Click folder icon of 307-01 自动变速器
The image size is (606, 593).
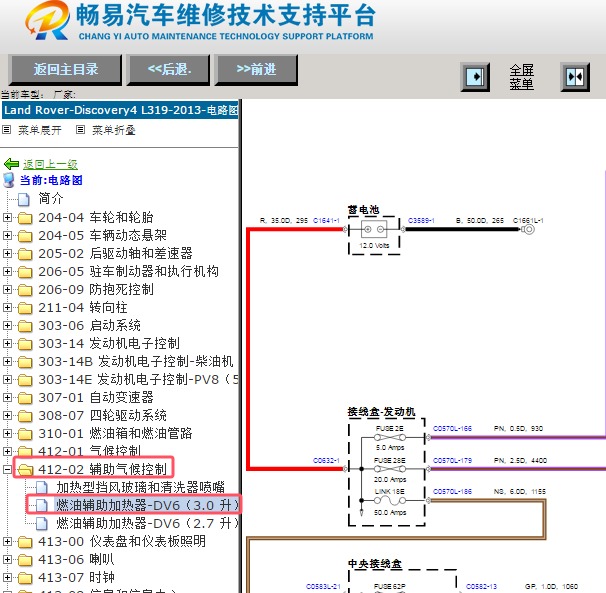[x=25, y=398]
